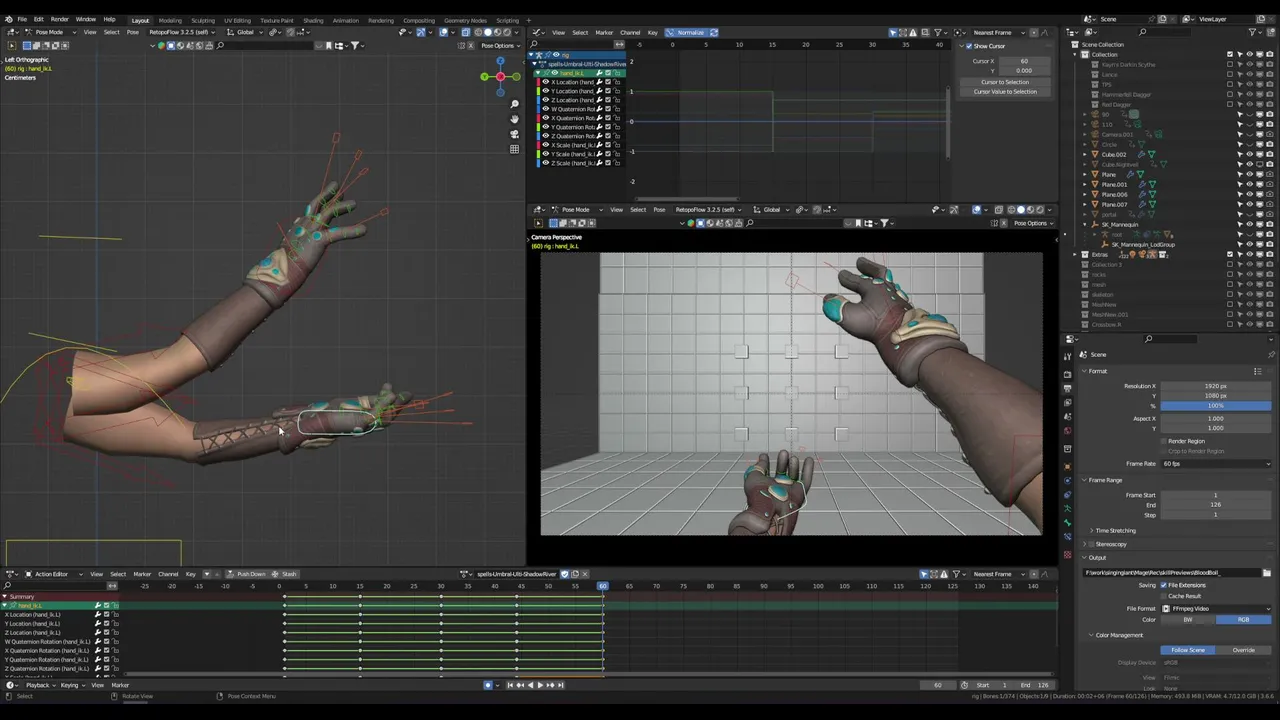Open the Render menu
The image size is (1280, 720).
[x=60, y=20]
